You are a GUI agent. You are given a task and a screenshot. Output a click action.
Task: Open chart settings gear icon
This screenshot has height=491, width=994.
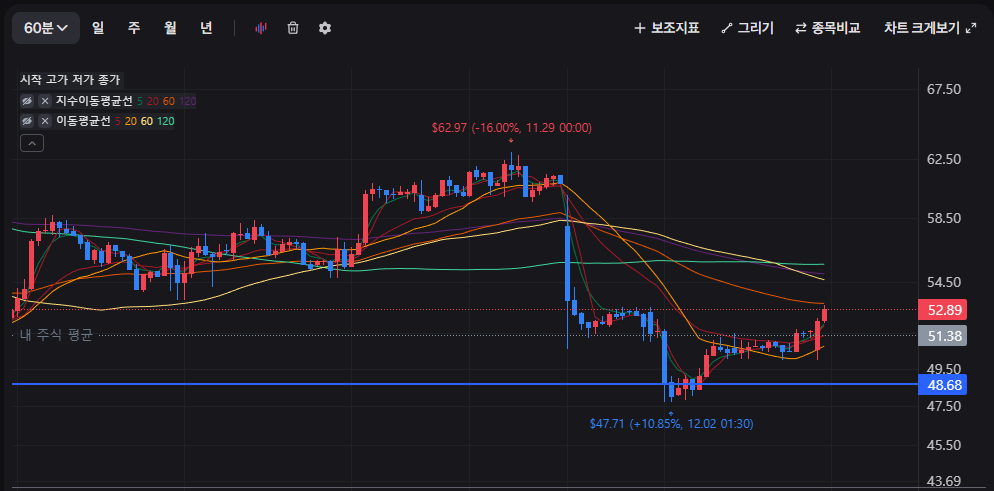(x=325, y=28)
